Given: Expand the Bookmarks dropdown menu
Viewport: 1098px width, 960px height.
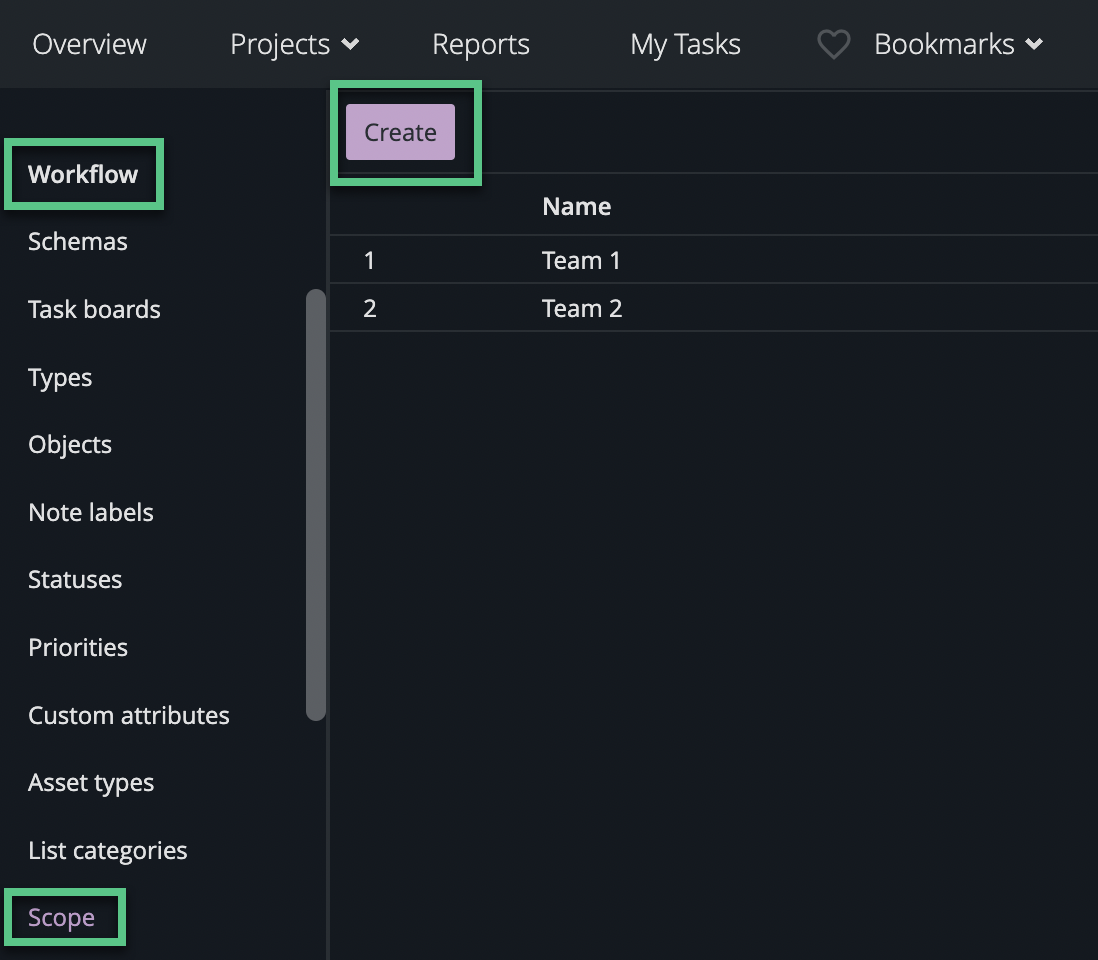Looking at the screenshot, I should pos(957,44).
